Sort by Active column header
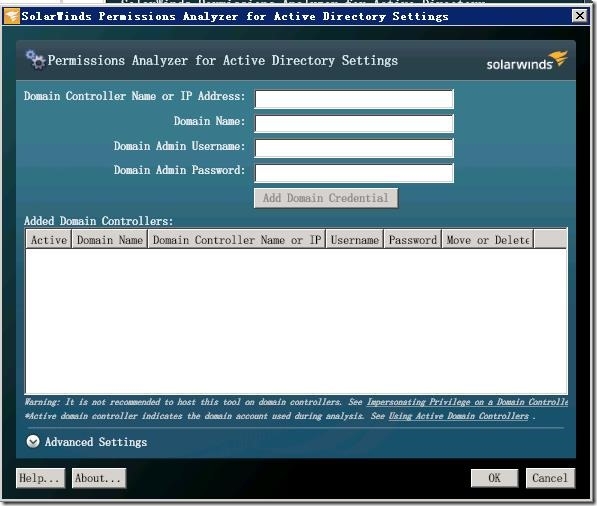The height and width of the screenshot is (506, 597). coord(49,239)
